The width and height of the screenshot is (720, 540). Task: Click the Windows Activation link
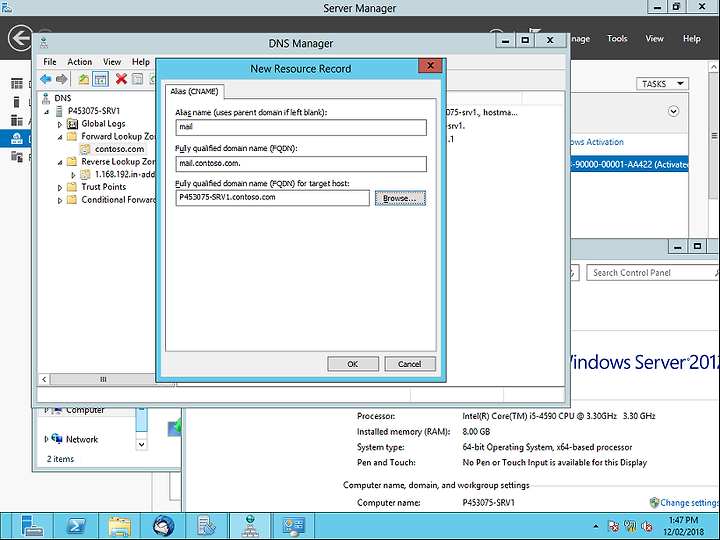click(x=596, y=142)
